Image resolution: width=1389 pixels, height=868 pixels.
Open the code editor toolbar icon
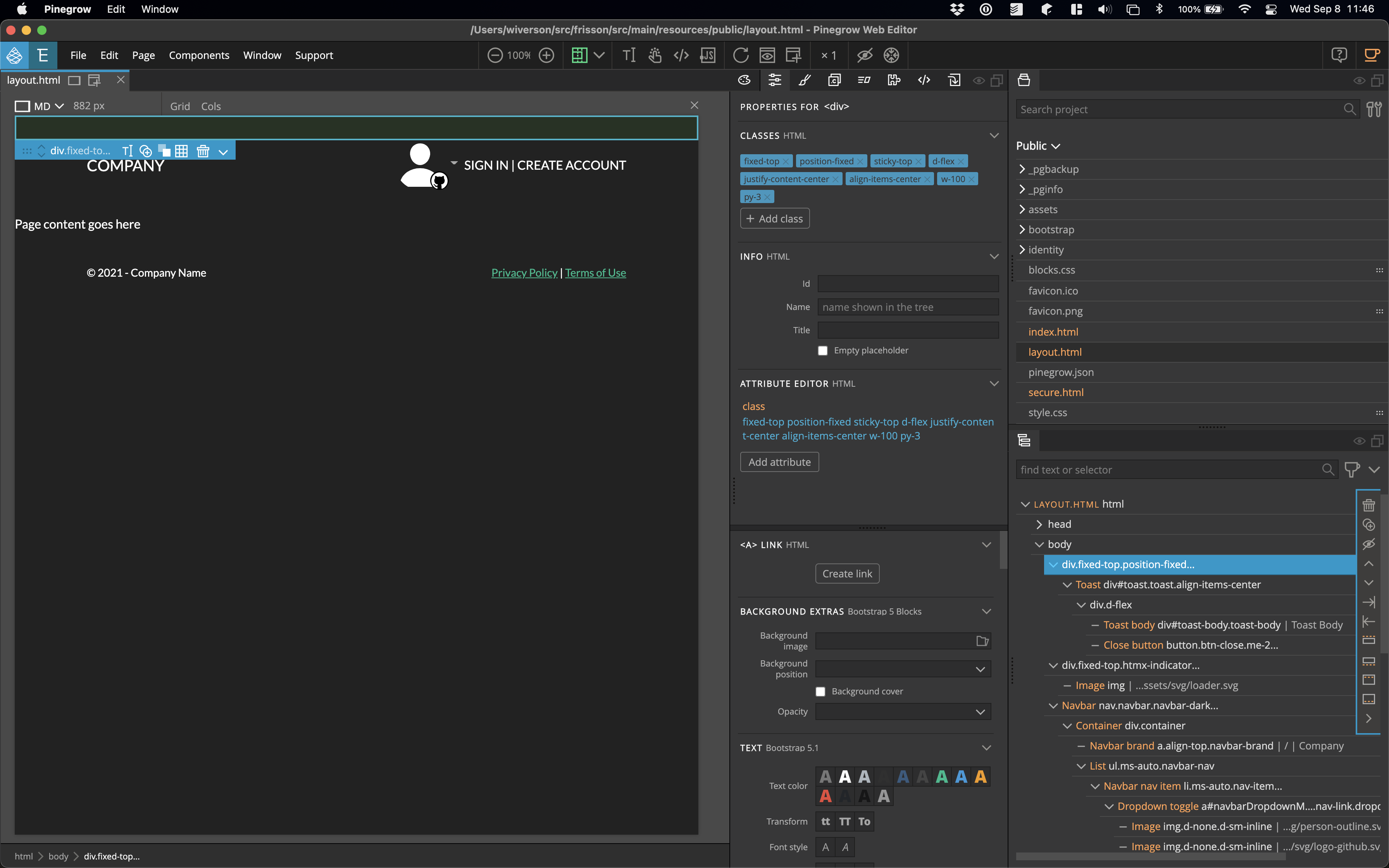[x=681, y=55]
